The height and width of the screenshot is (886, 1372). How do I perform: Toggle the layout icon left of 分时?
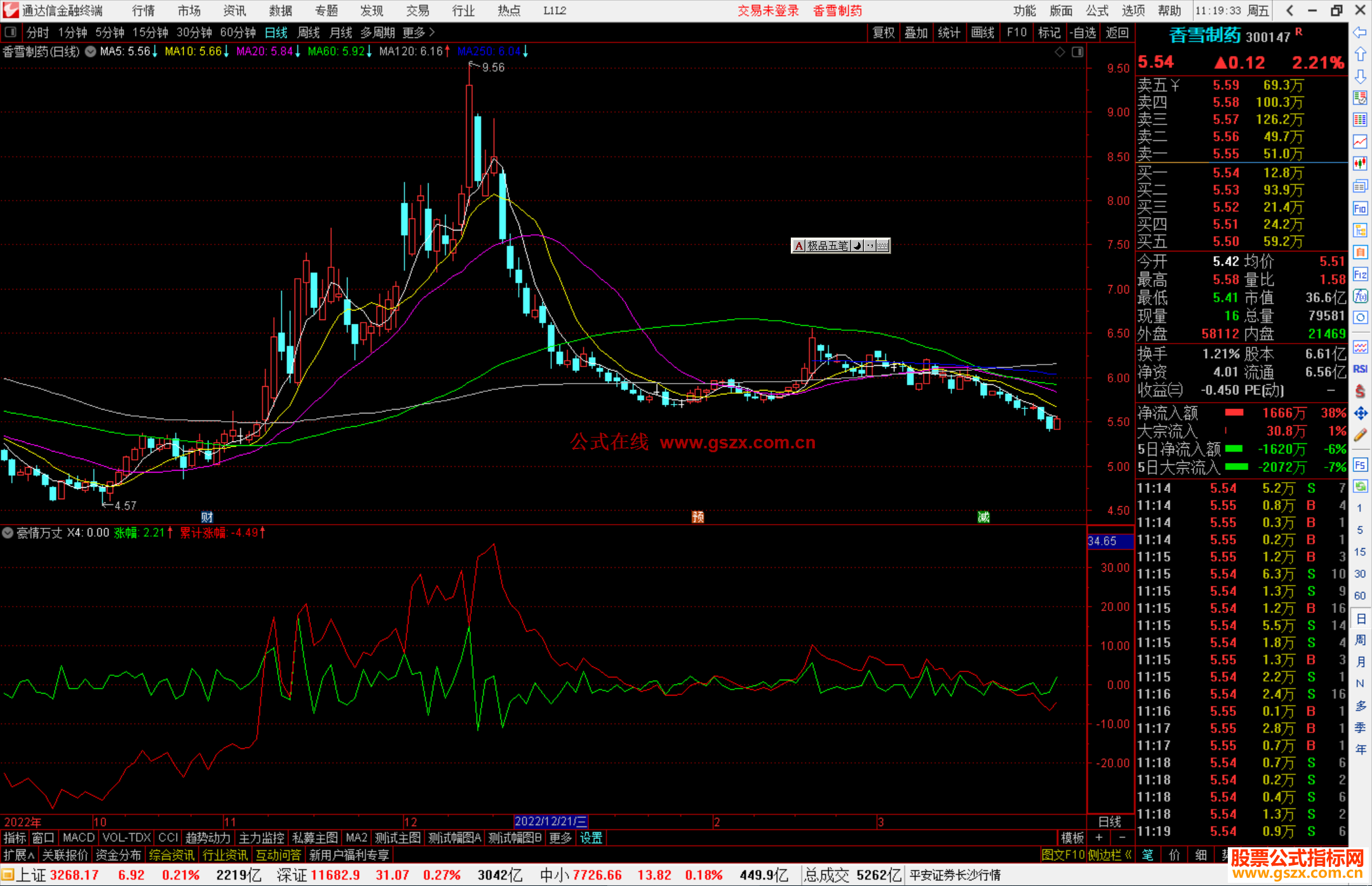coord(10,32)
